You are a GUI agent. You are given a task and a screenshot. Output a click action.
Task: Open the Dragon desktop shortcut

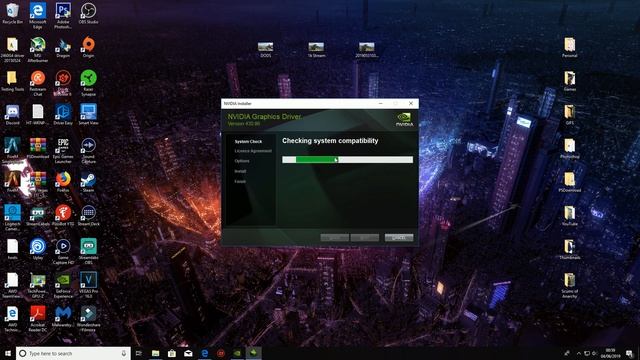point(63,48)
